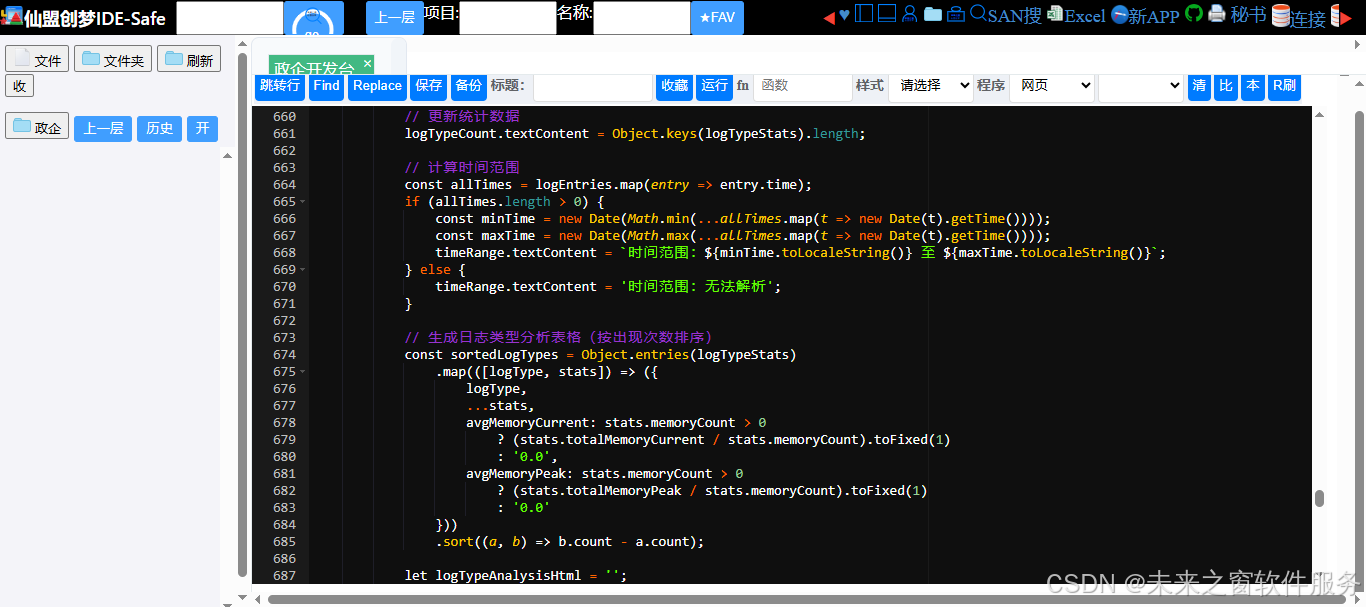The width and height of the screenshot is (1366, 607).
Task: Click the R刷 refresh button
Action: pyautogui.click(x=1284, y=86)
